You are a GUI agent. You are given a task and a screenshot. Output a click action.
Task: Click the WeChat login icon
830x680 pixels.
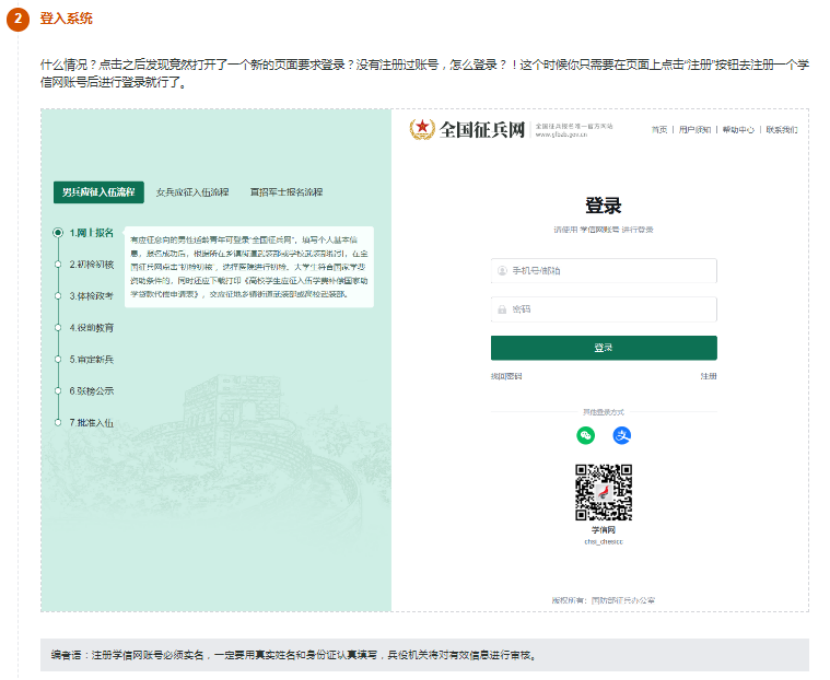586,435
